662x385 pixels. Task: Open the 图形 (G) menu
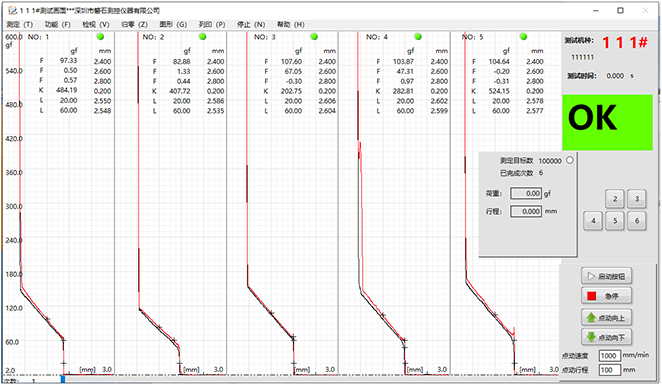point(173,24)
